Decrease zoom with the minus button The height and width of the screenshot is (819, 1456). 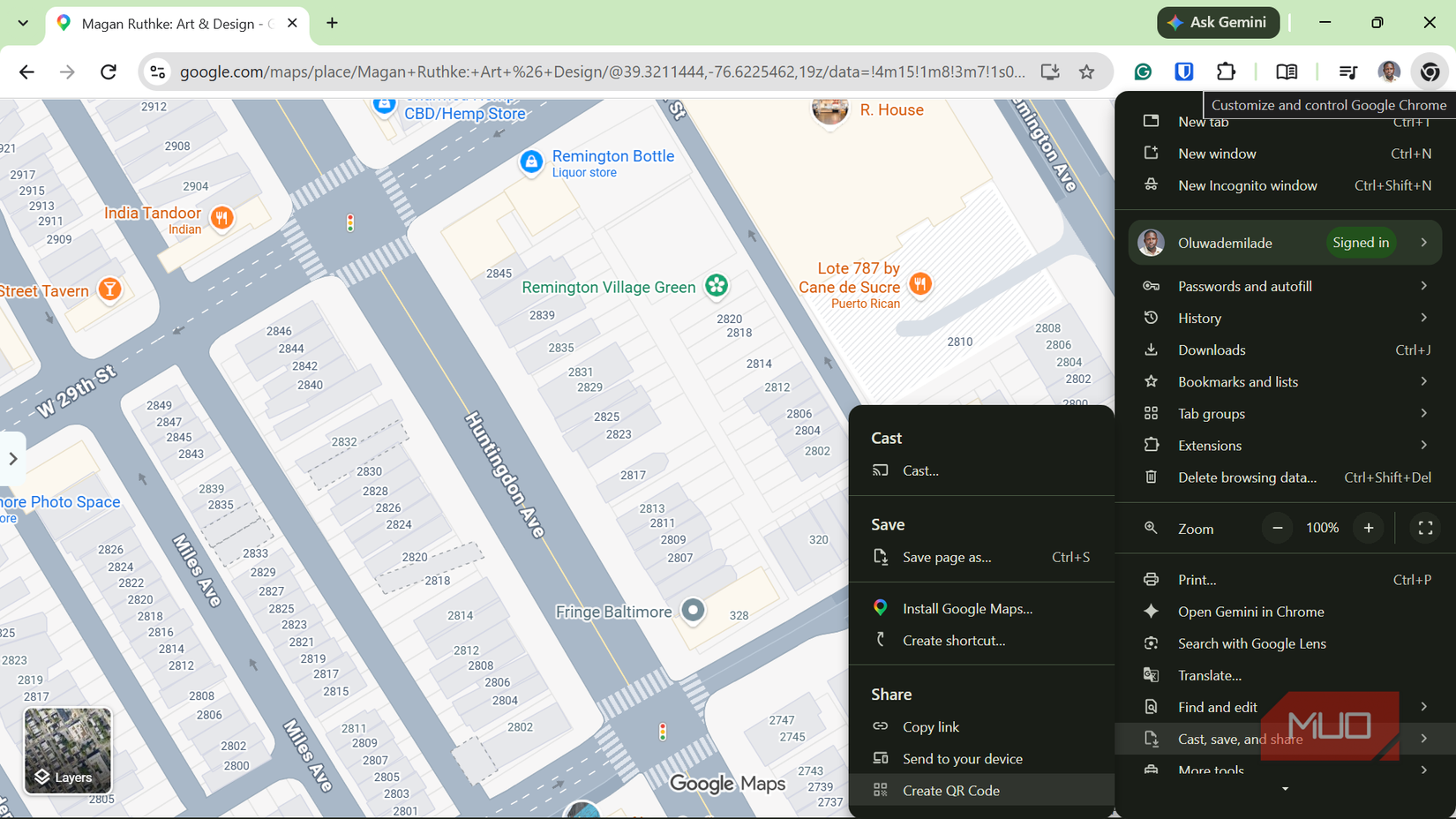[x=1277, y=528]
